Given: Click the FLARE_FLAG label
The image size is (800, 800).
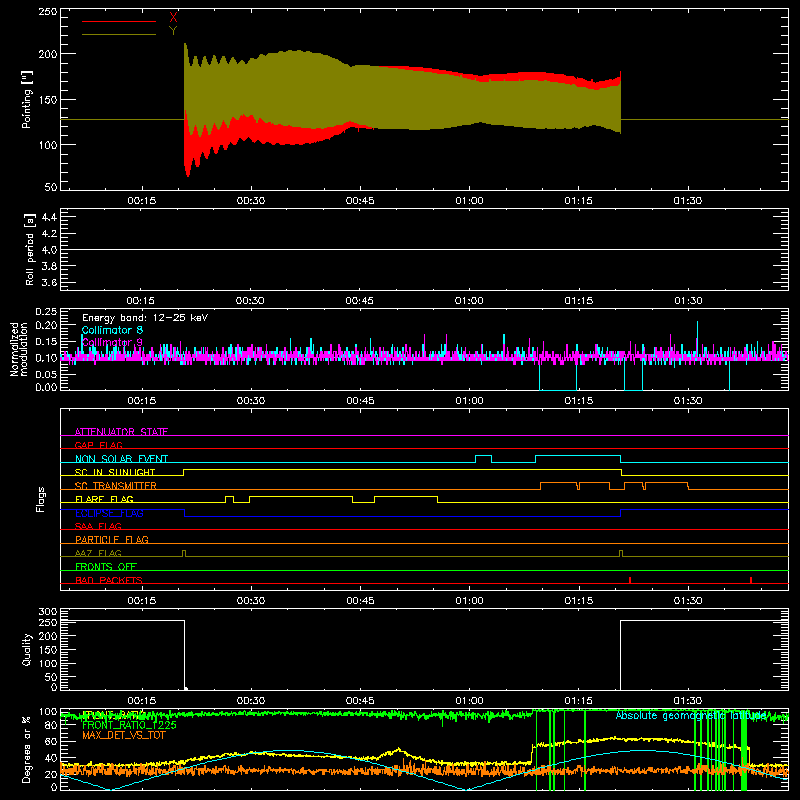Looking at the screenshot, I should click(x=104, y=499).
